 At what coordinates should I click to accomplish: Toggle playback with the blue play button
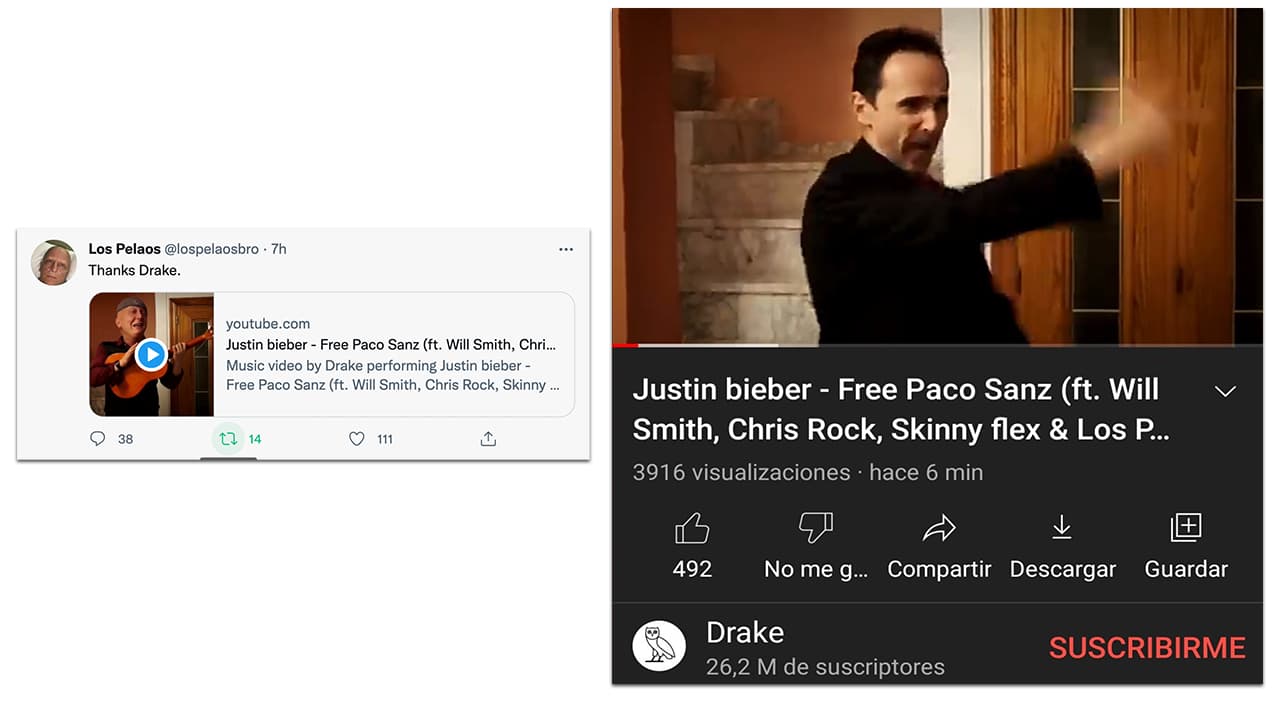(151, 353)
